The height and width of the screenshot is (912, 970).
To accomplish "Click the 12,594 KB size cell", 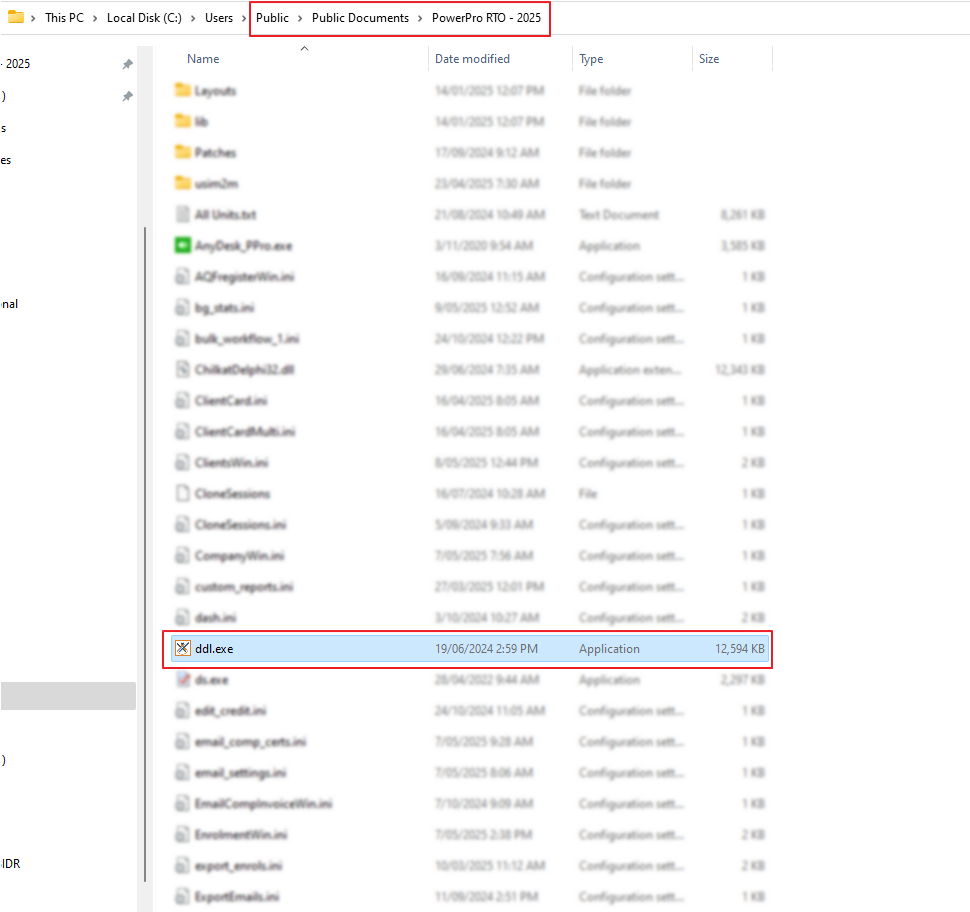I will pos(740,648).
